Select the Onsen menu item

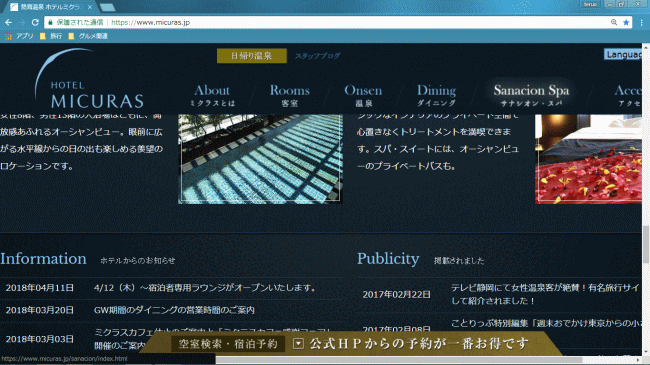tap(363, 95)
